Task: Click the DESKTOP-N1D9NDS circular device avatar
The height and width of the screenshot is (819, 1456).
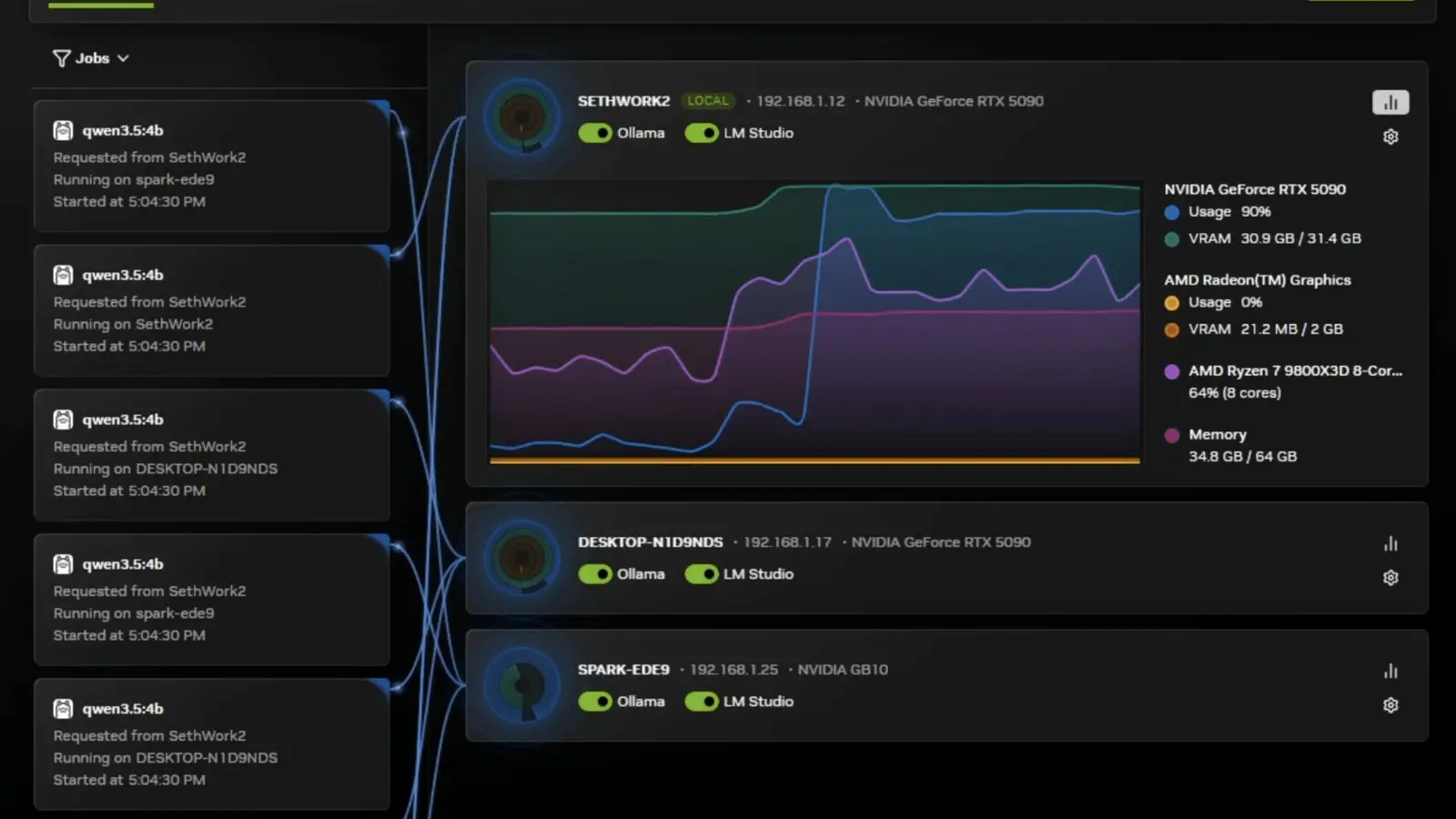Action: click(522, 558)
